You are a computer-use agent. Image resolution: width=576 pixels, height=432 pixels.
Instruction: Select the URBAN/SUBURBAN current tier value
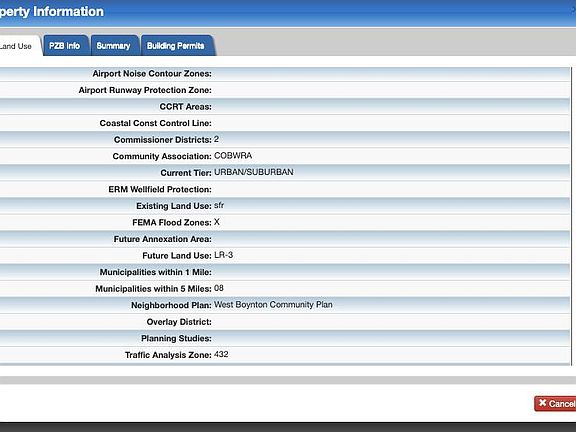(x=253, y=172)
